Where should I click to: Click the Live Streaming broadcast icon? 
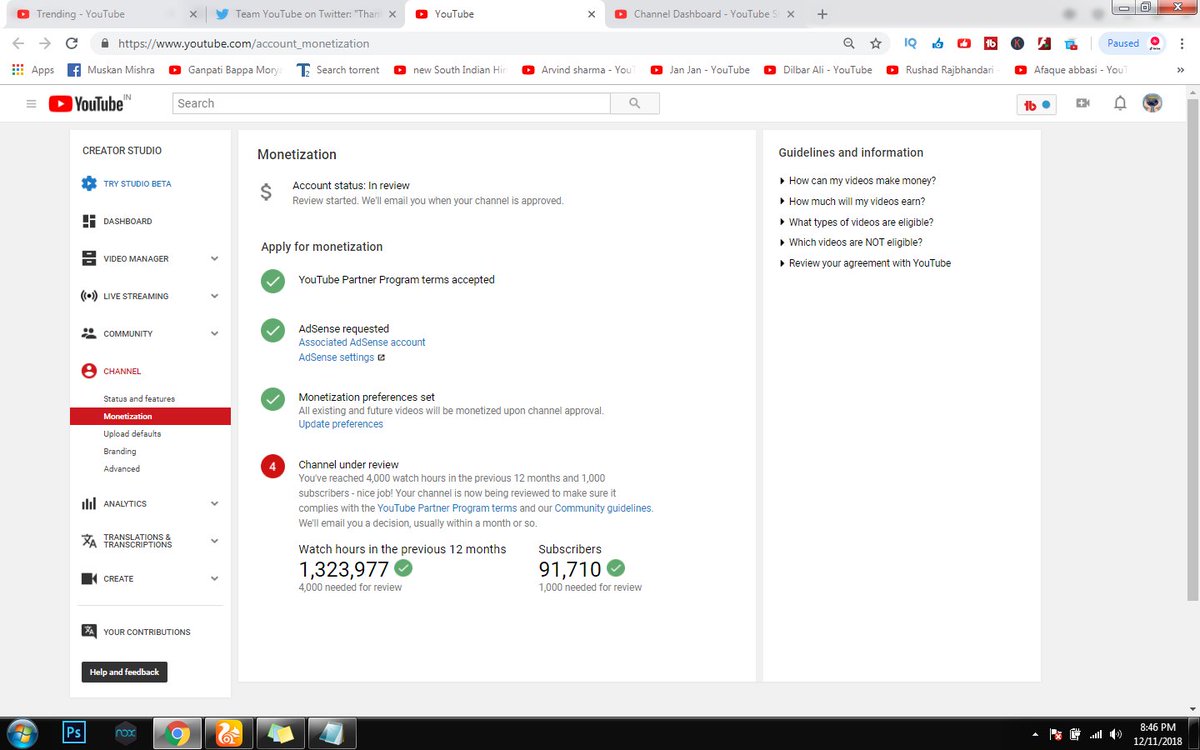tap(89, 296)
